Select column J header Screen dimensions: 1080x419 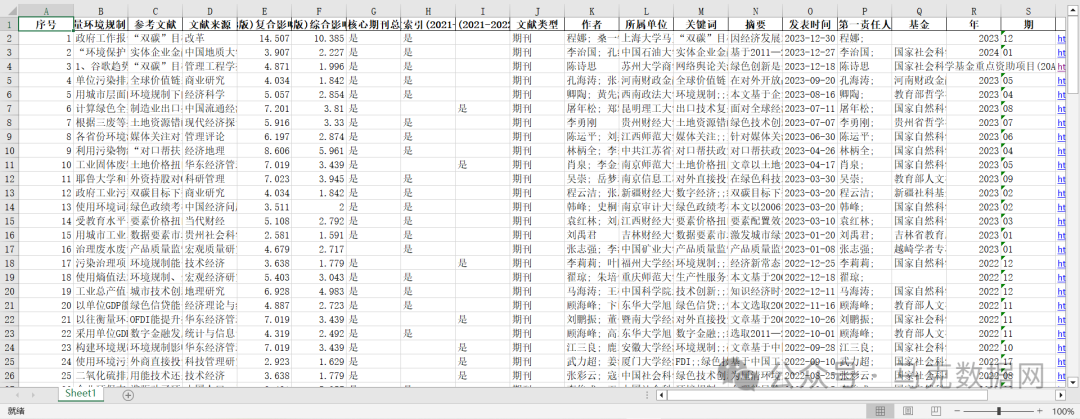538,11
